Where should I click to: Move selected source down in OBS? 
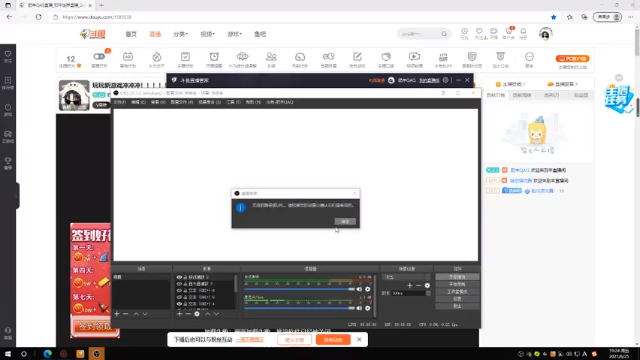(x=216, y=314)
